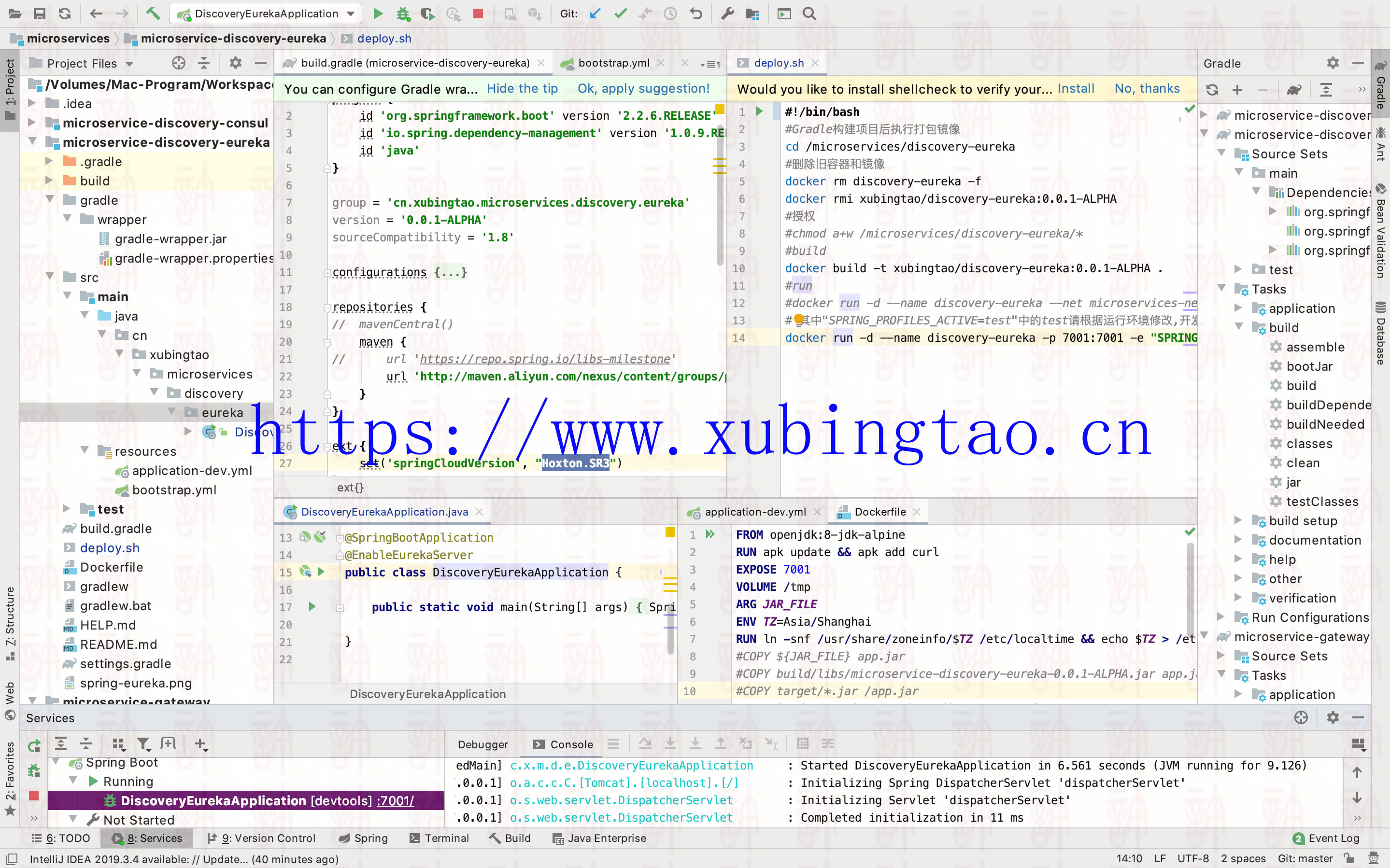Open Project panel gear settings
The image size is (1390, 868).
[x=235, y=63]
